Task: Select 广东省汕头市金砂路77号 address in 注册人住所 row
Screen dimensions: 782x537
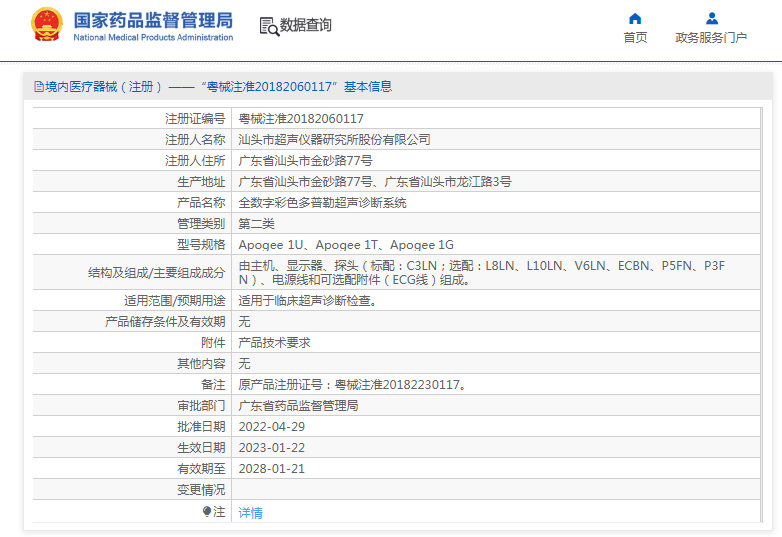Action: tap(305, 161)
